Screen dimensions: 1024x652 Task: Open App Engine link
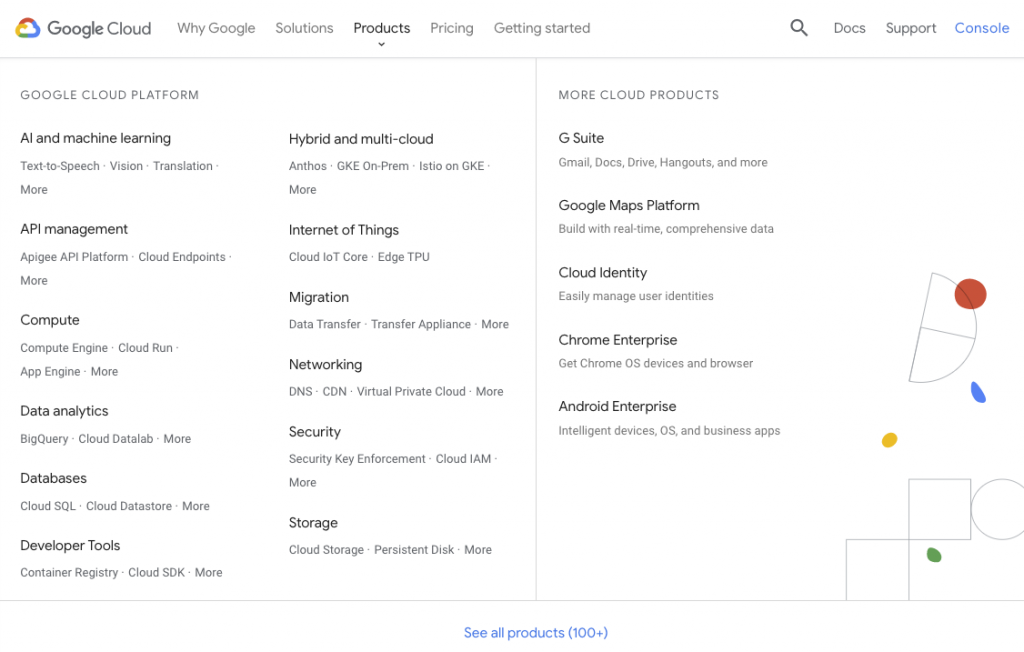pos(50,371)
